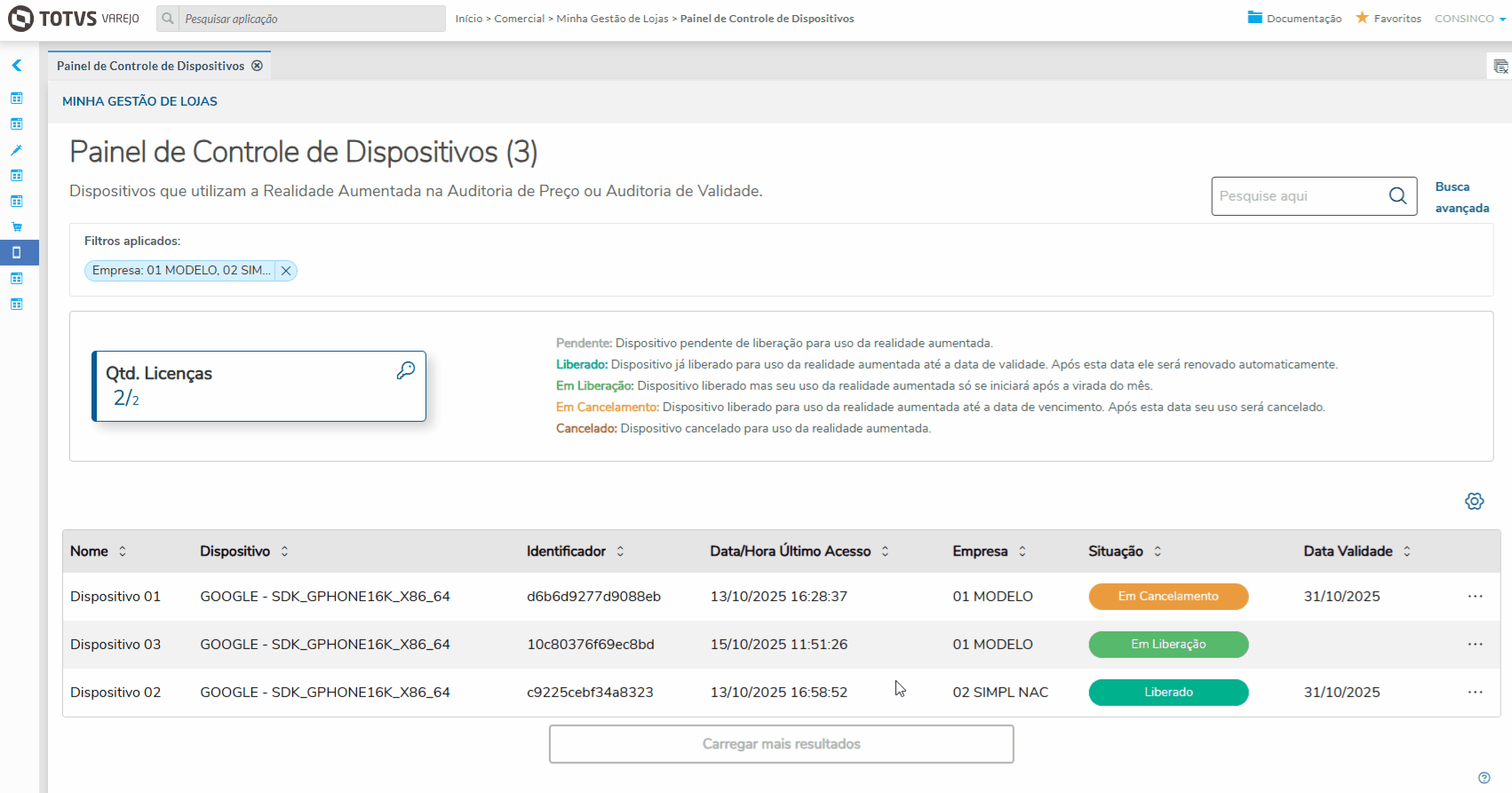Image resolution: width=1512 pixels, height=793 pixels.
Task: Click the Em Cancelamento status badge
Action: (x=1168, y=597)
